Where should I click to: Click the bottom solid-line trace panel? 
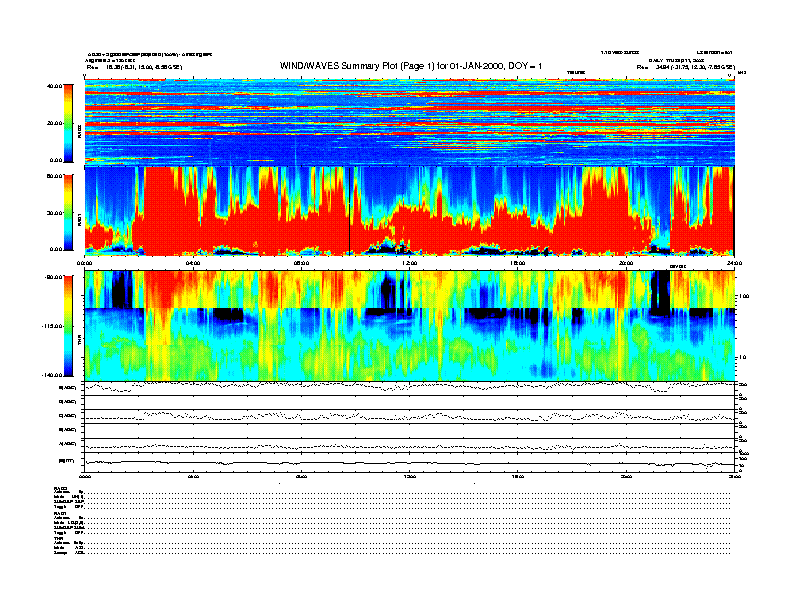(410, 462)
